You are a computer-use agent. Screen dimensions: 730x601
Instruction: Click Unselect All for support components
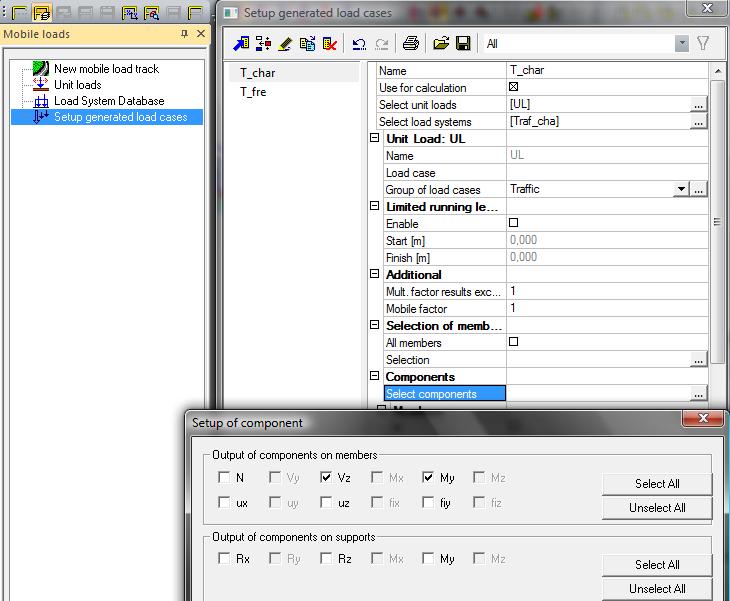[657, 589]
